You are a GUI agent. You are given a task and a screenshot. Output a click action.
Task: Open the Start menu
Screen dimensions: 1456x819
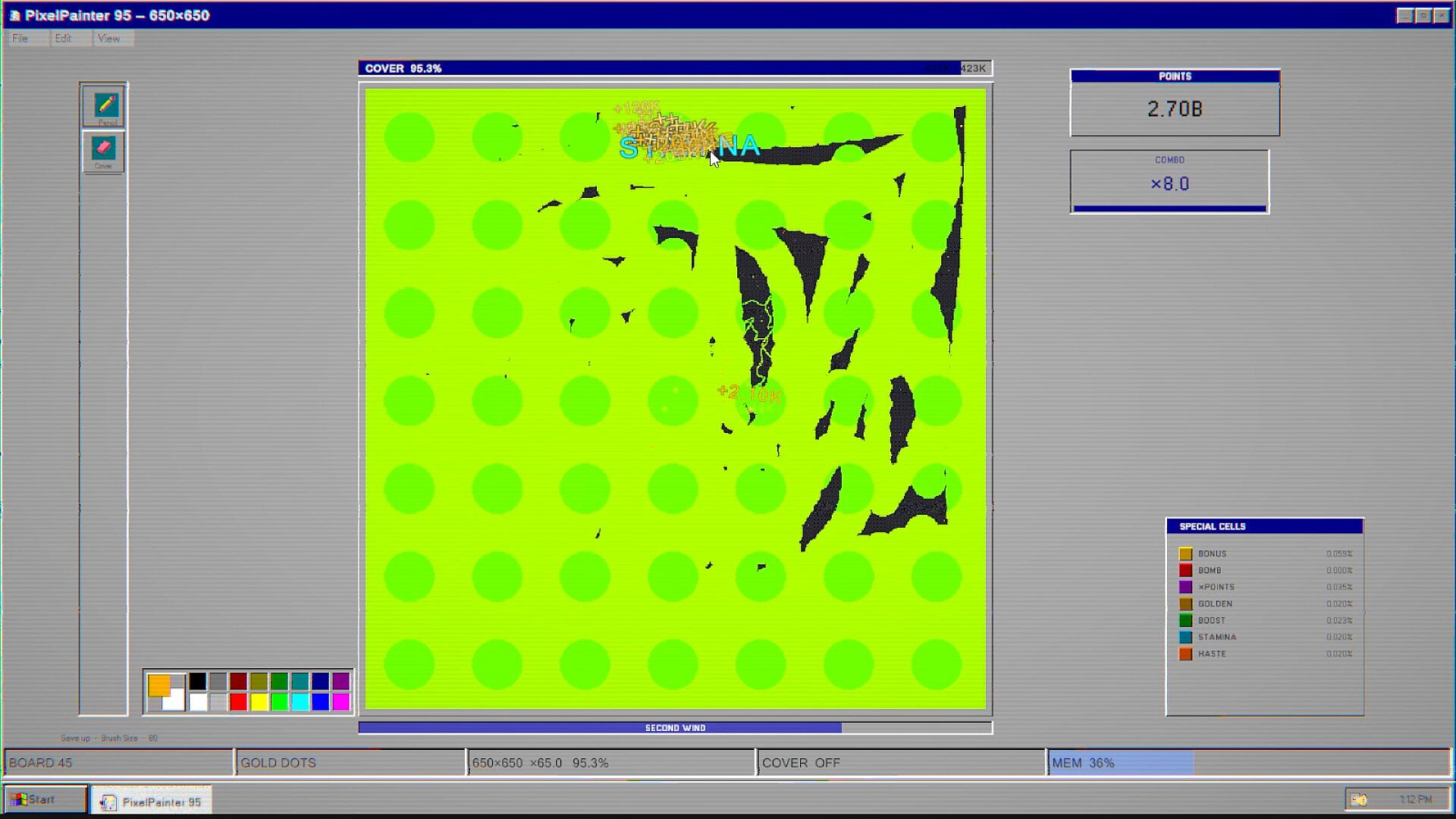(45, 799)
